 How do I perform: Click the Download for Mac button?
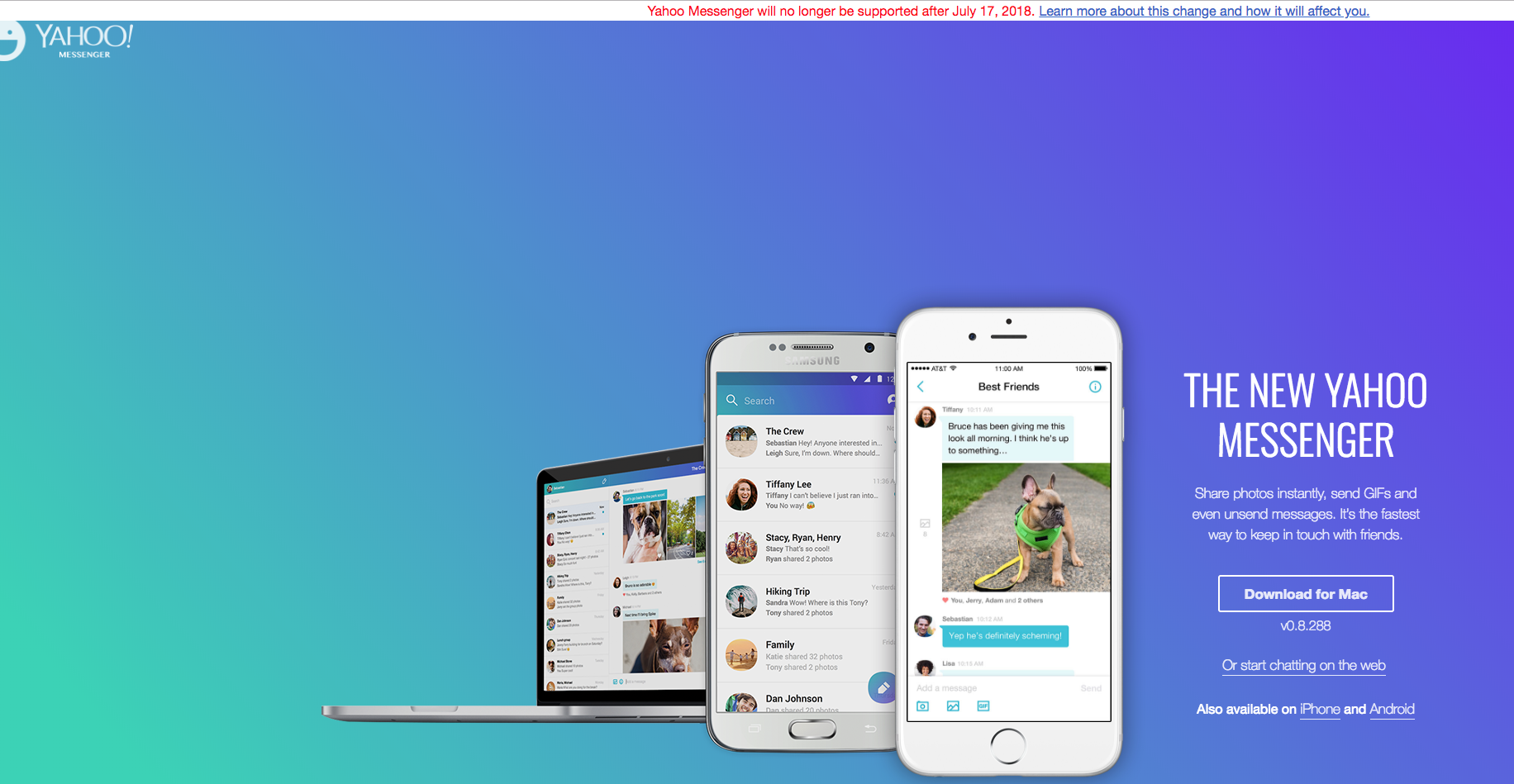pos(1306,594)
